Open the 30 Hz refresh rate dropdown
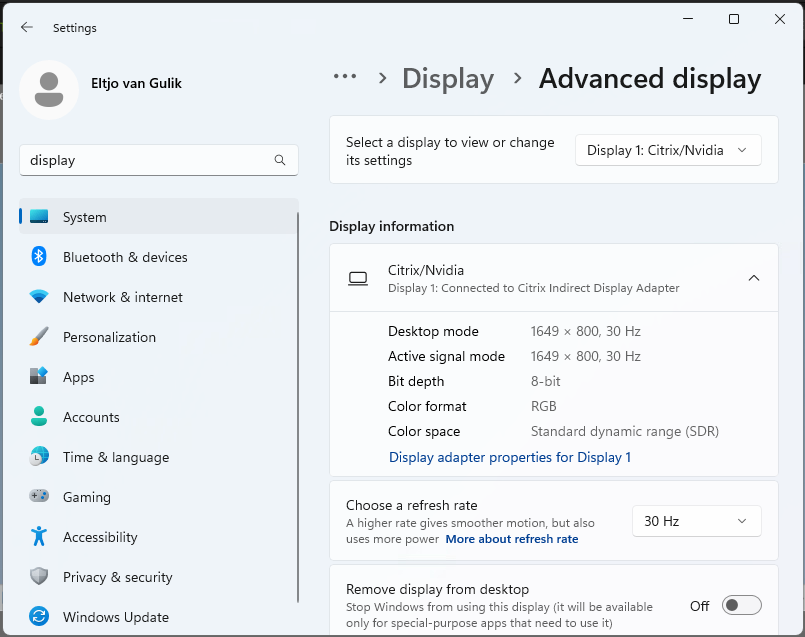Viewport: 805px width, 637px height. coord(696,521)
